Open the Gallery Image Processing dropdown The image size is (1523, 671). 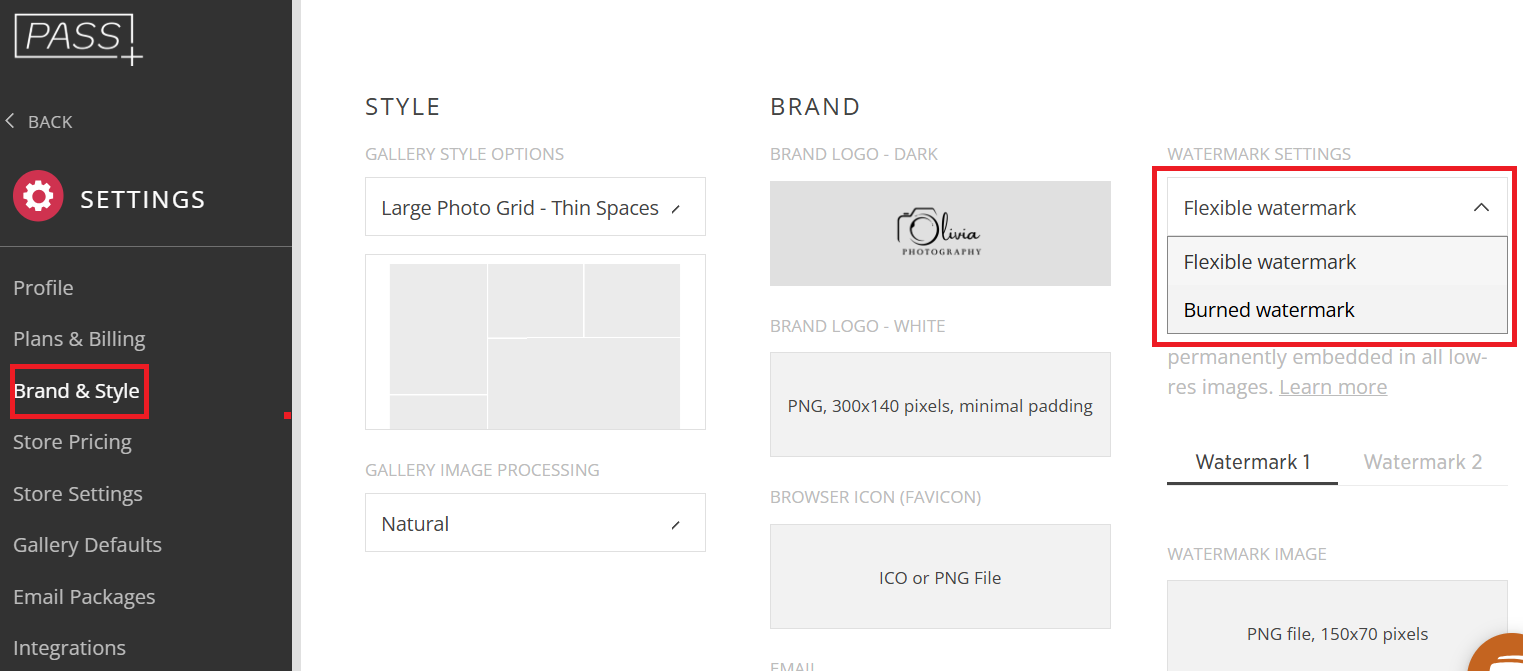pyautogui.click(x=535, y=523)
